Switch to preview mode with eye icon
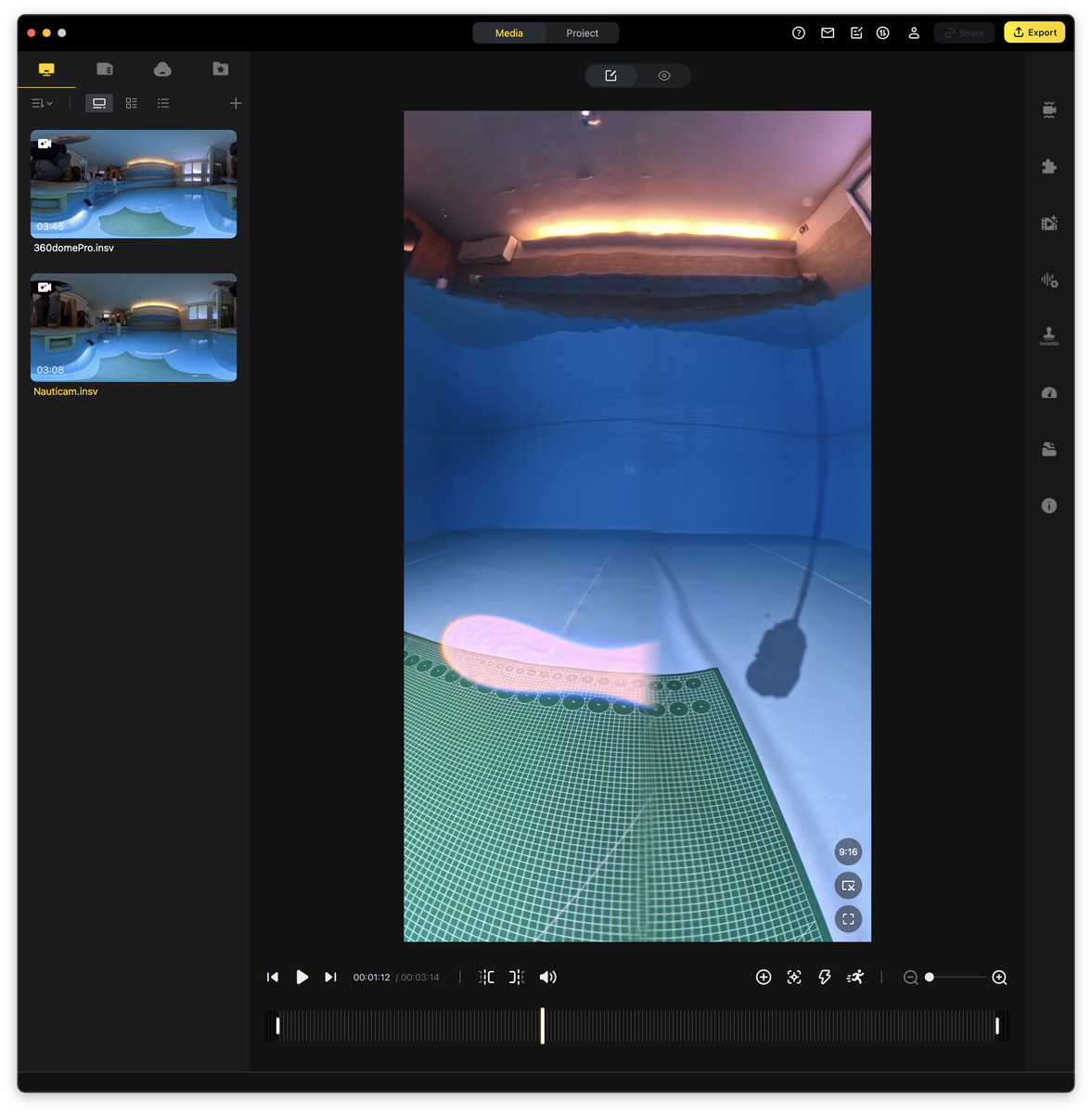1092x1113 pixels. pyautogui.click(x=664, y=76)
